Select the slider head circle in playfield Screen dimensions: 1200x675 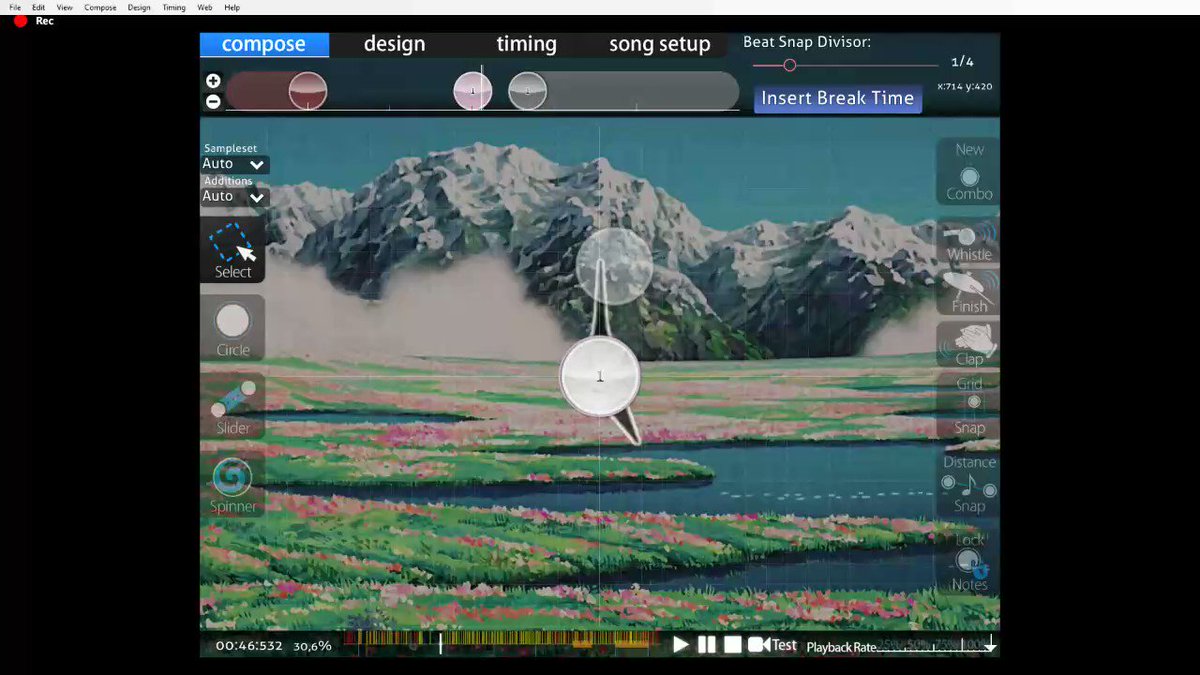(600, 377)
